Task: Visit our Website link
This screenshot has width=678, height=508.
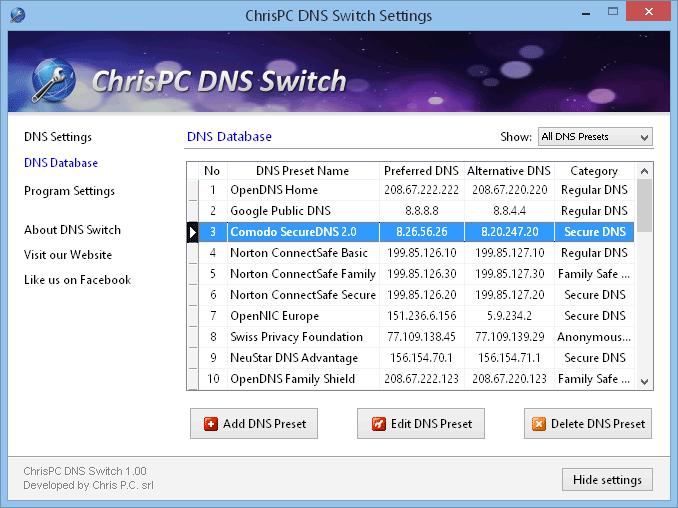Action: coord(68,255)
